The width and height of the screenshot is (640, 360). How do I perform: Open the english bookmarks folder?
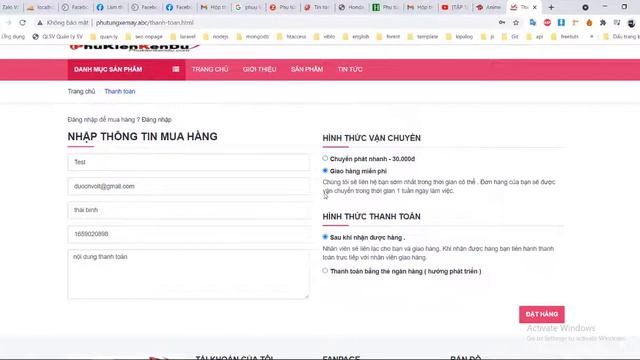(356, 37)
